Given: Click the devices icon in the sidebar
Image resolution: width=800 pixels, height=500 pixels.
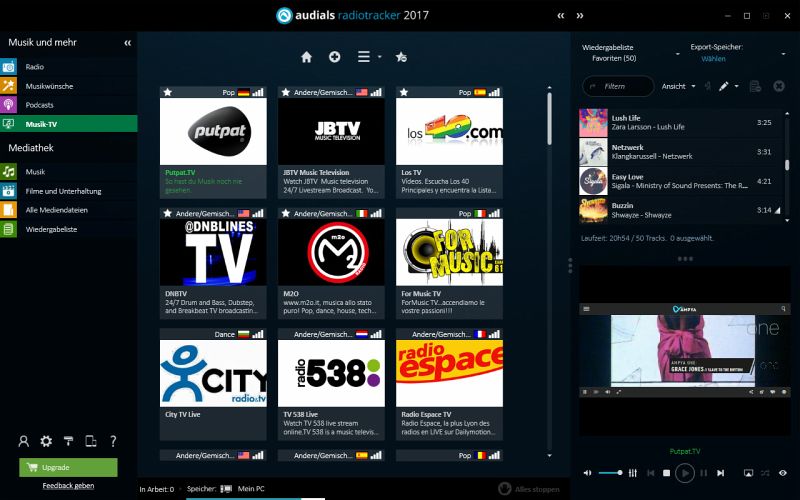Looking at the screenshot, I should coord(91,441).
